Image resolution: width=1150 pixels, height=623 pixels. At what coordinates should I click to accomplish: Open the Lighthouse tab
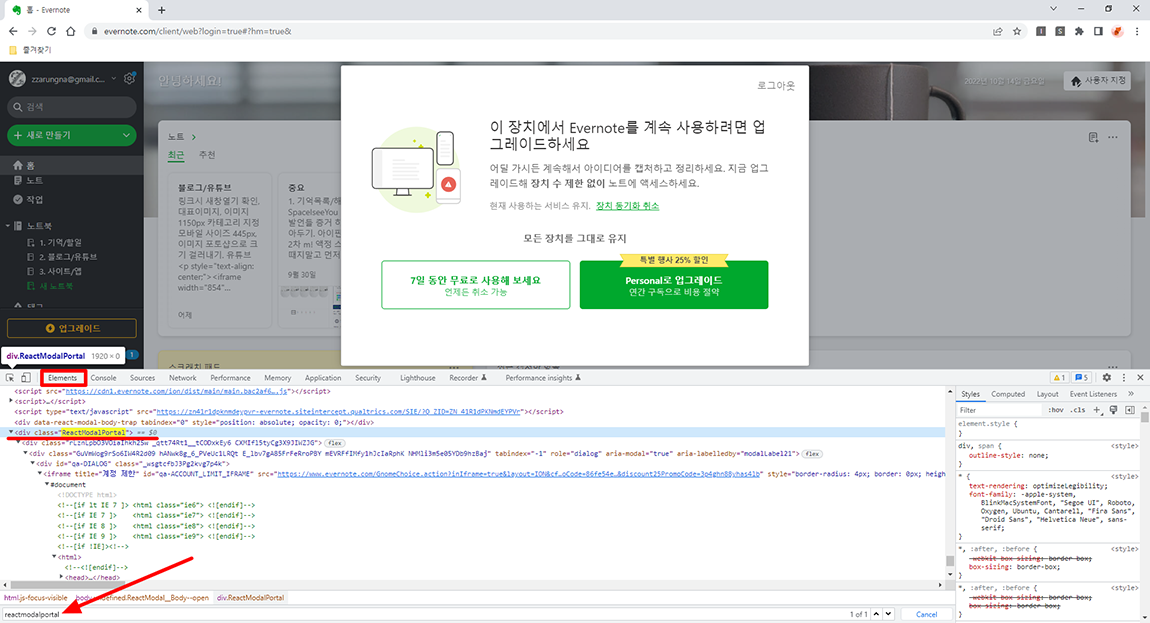(417, 378)
